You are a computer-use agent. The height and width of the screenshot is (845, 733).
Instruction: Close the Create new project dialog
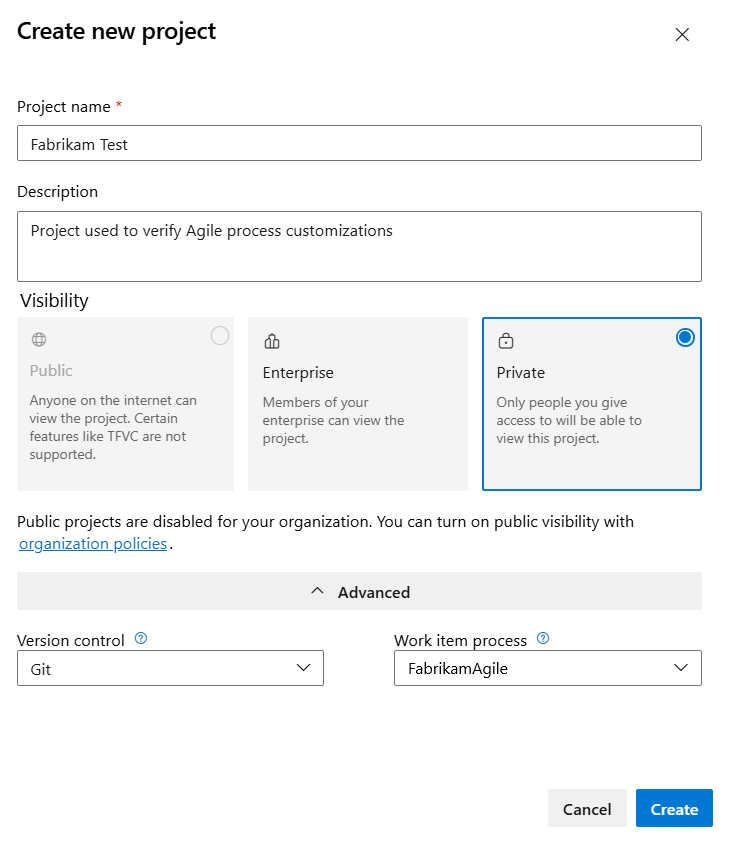click(x=682, y=34)
